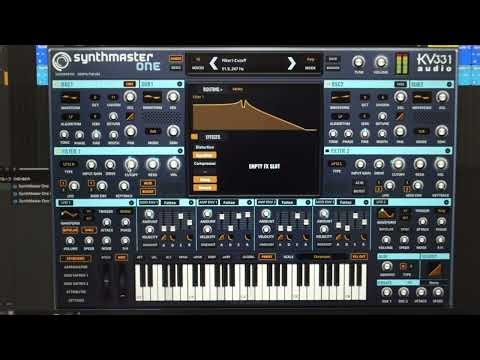Open the OSC2 waveform display
The image size is (480, 360).
pyautogui.click(x=340, y=98)
